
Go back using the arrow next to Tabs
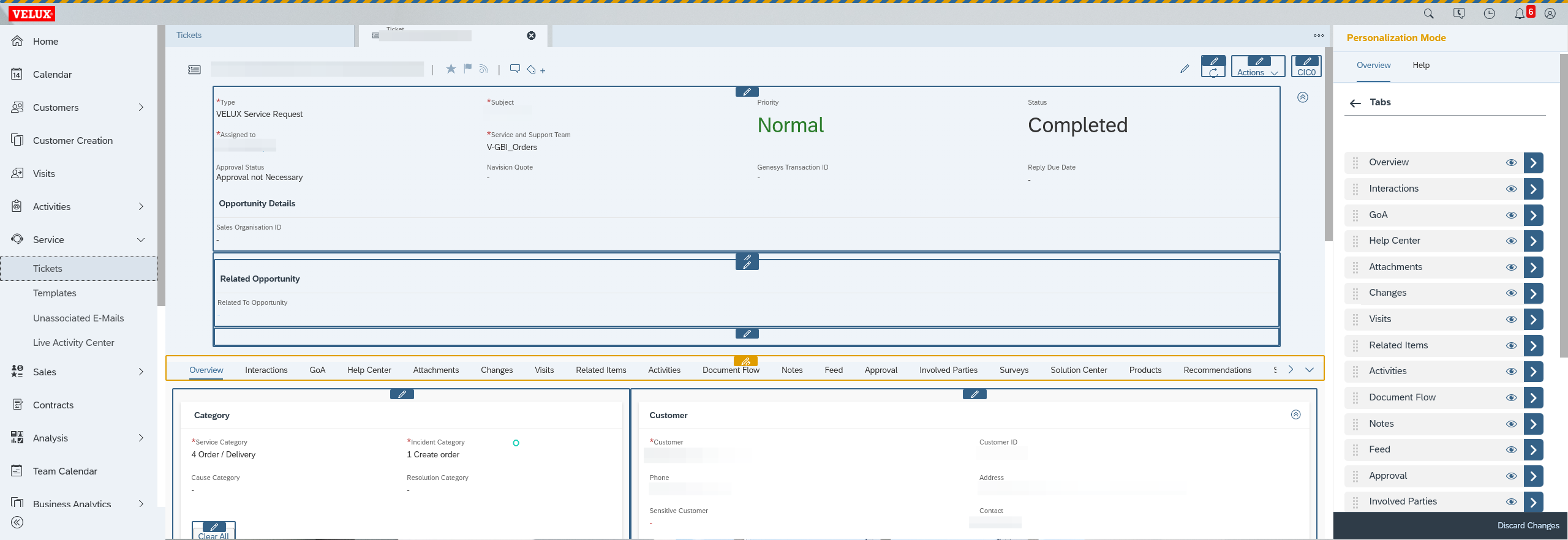point(1355,103)
